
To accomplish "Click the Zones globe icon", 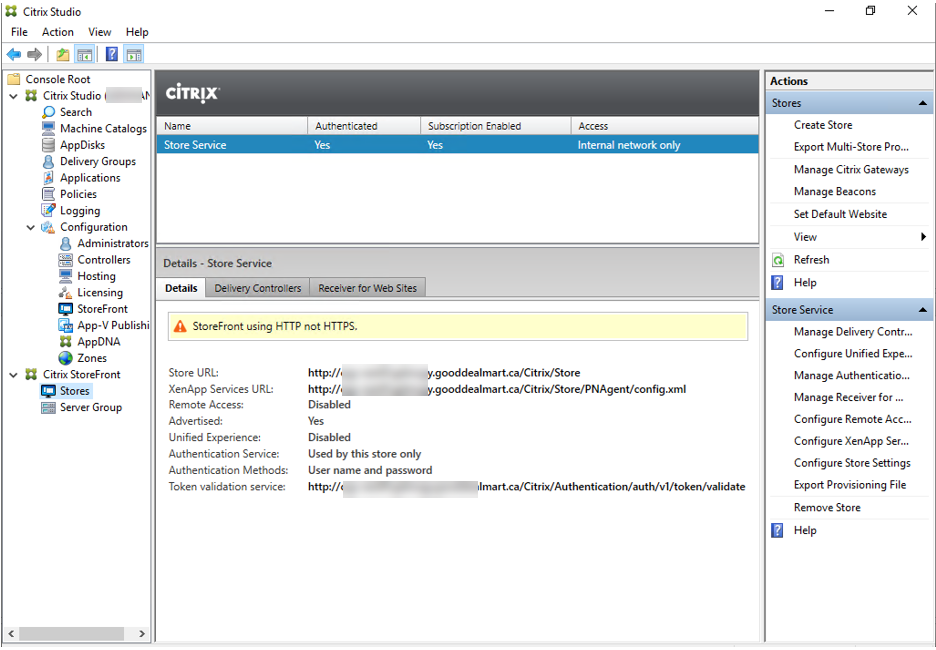I will (x=66, y=358).
